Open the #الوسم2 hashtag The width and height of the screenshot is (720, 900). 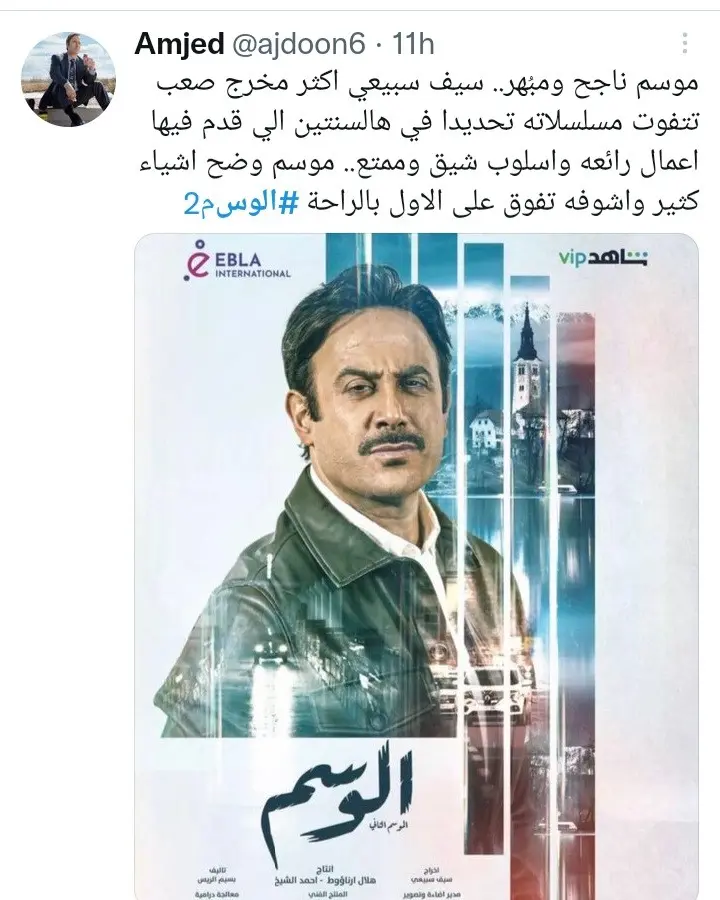click(241, 203)
